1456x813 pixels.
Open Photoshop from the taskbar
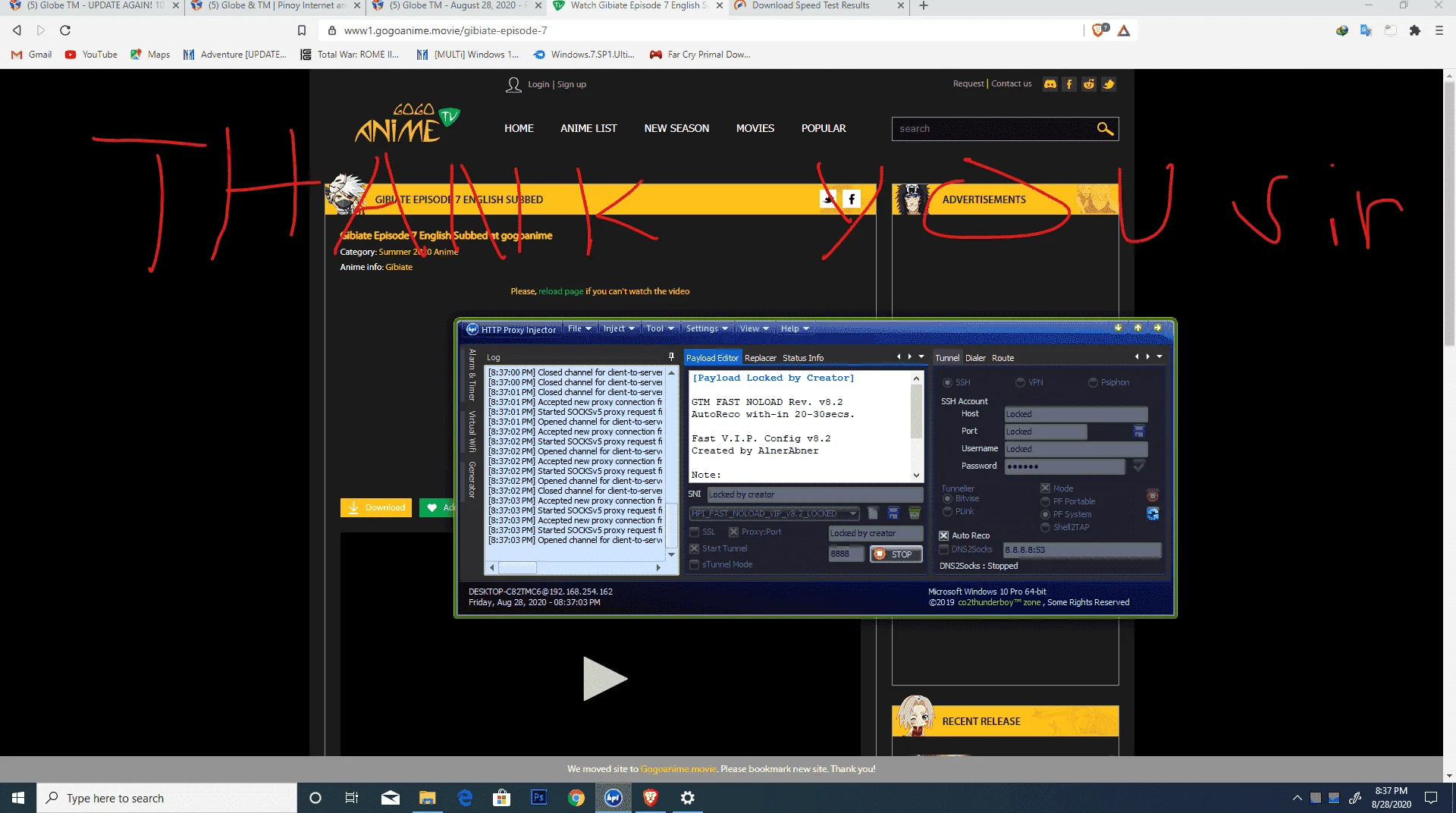[538, 798]
